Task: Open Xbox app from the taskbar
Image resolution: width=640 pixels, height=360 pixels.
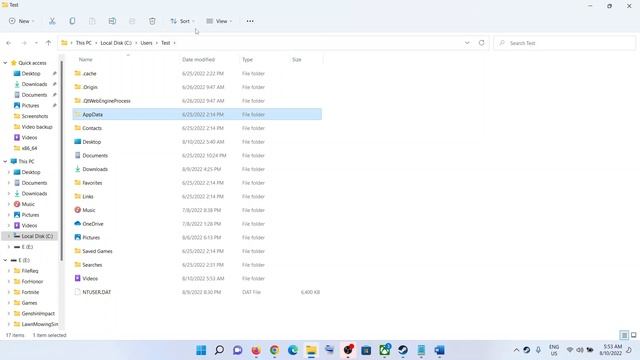Action: click(384, 350)
